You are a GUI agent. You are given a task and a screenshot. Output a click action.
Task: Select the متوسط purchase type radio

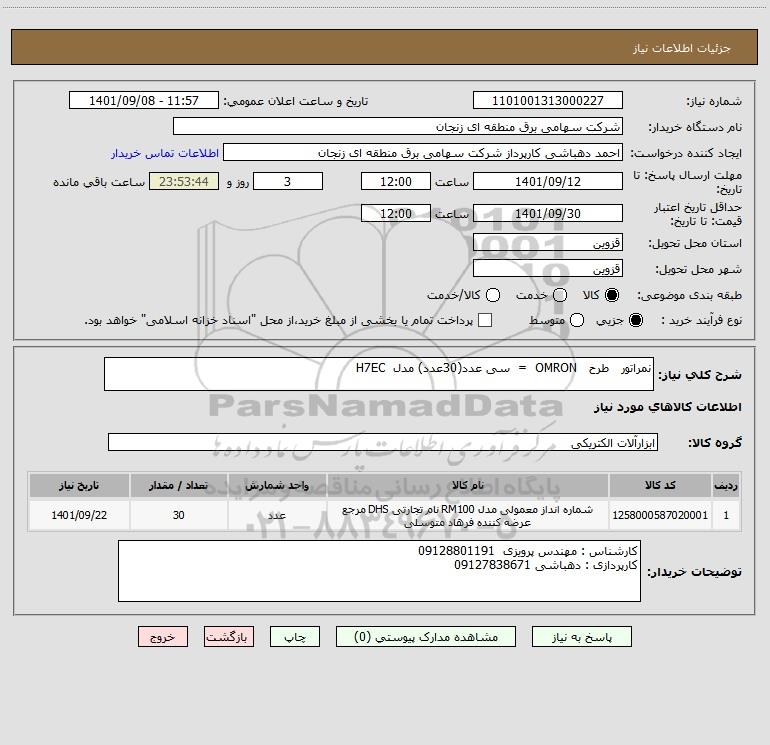577,320
